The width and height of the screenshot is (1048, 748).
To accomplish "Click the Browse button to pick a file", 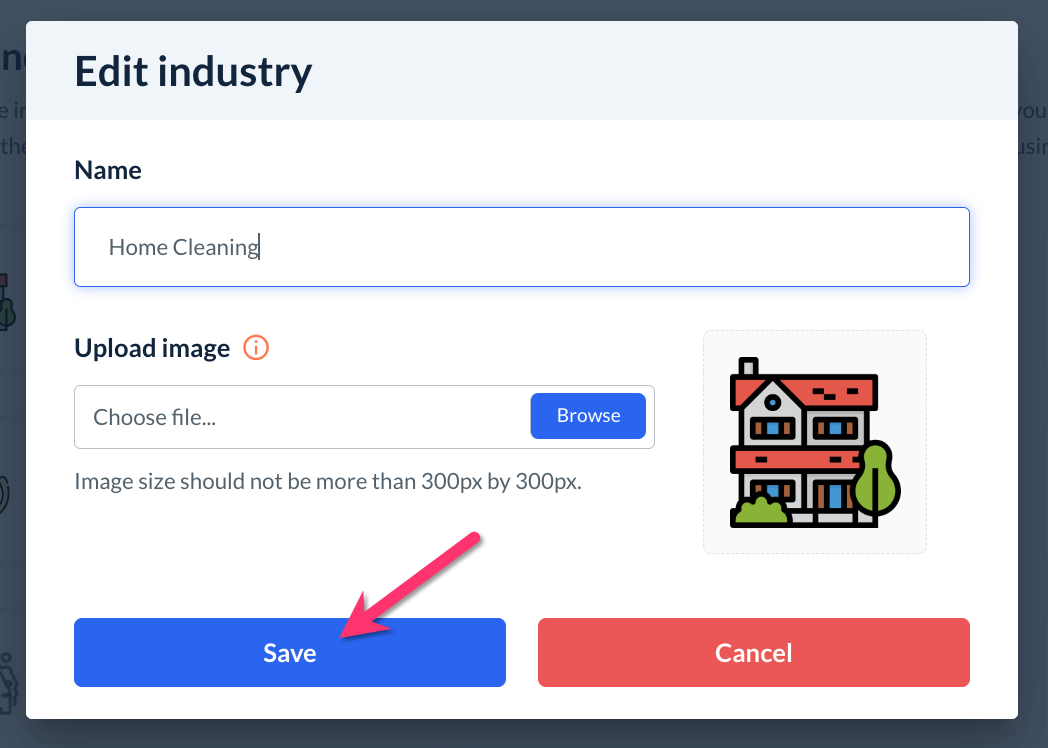I will (x=588, y=416).
